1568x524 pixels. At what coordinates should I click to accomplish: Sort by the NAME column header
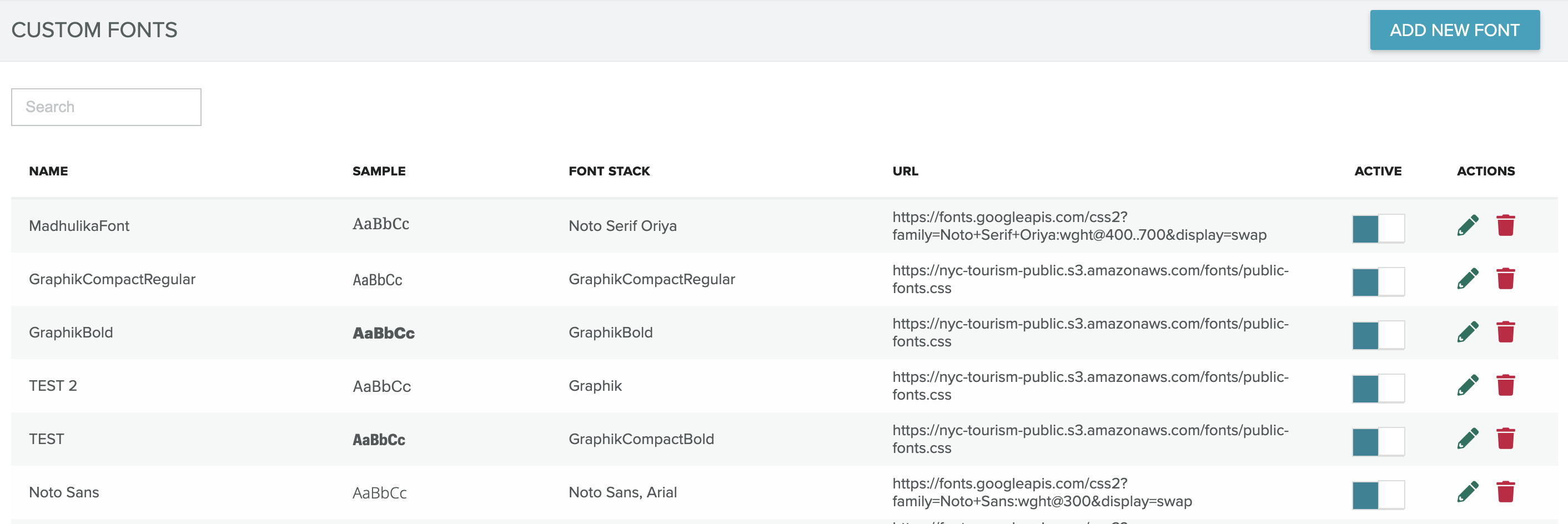[49, 171]
